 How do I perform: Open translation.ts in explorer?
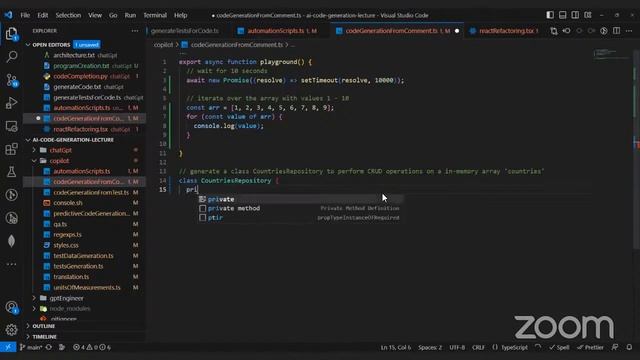click(71, 277)
